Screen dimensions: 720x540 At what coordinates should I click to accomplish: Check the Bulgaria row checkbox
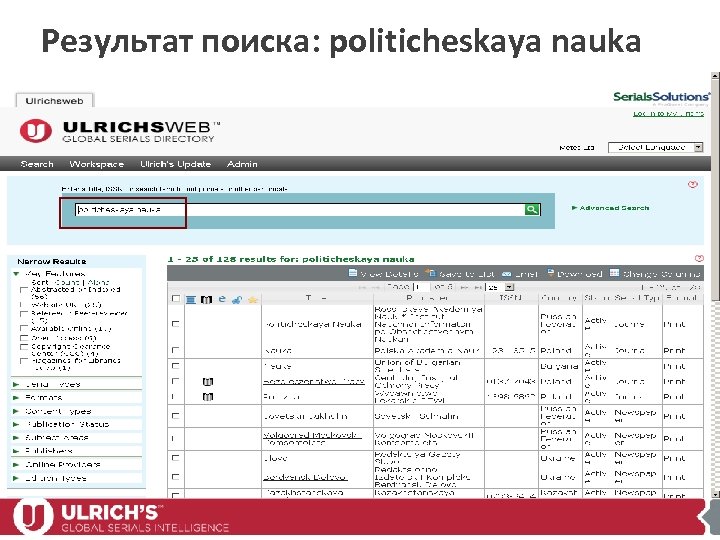(175, 366)
